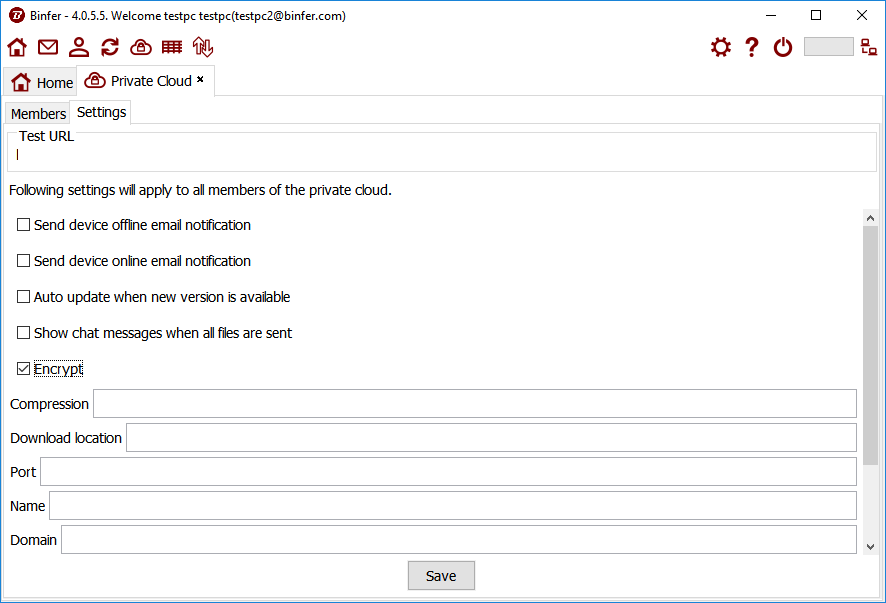Click the Domain input field
The image size is (886, 603).
point(459,540)
